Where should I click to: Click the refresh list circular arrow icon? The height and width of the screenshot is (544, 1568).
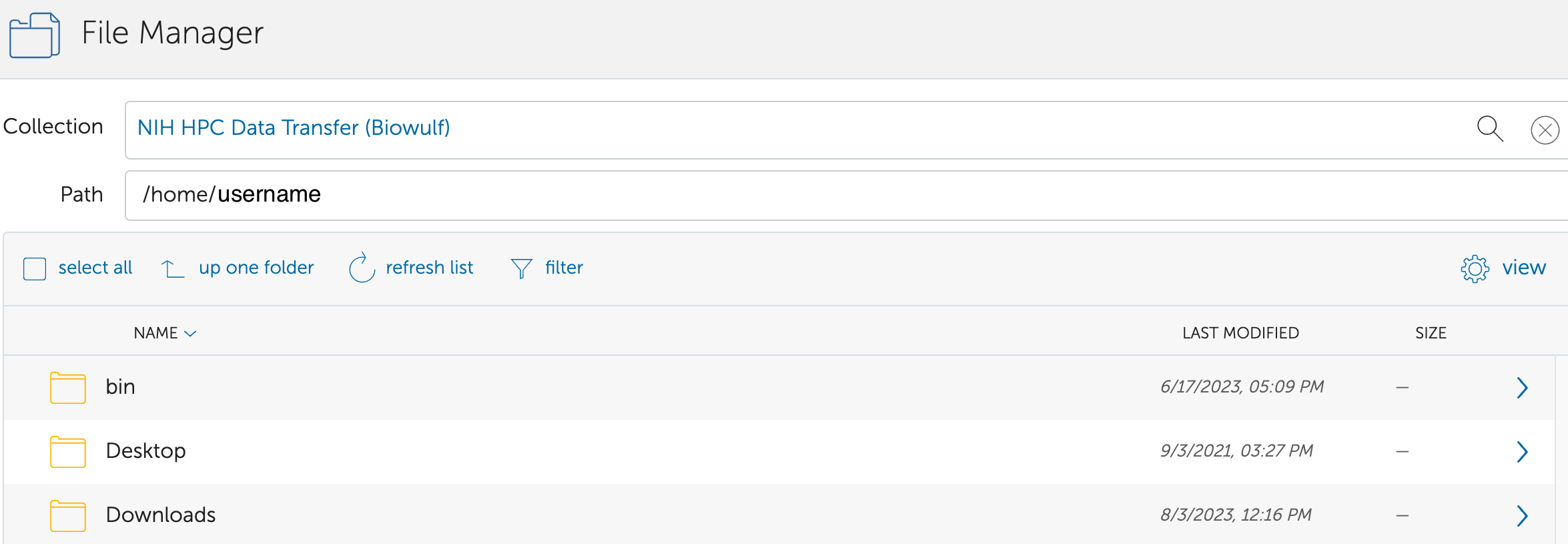[x=362, y=268]
